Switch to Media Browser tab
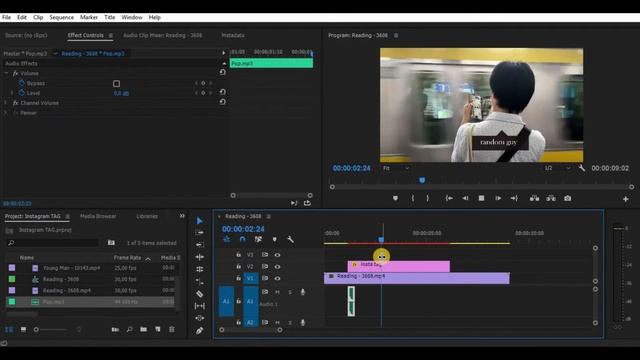This screenshot has height=360, width=640. (x=98, y=216)
